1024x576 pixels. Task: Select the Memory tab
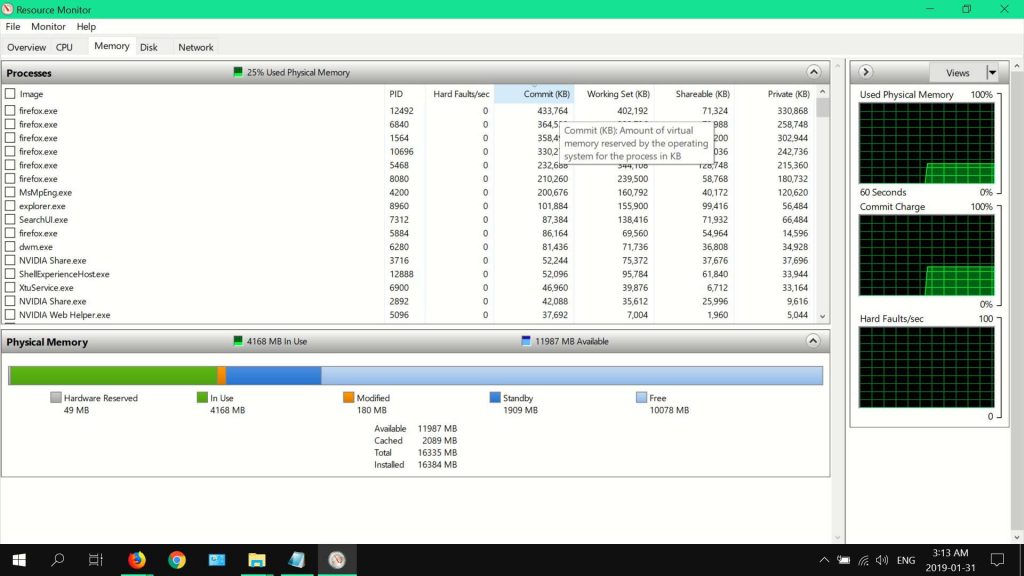pyautogui.click(x=112, y=46)
